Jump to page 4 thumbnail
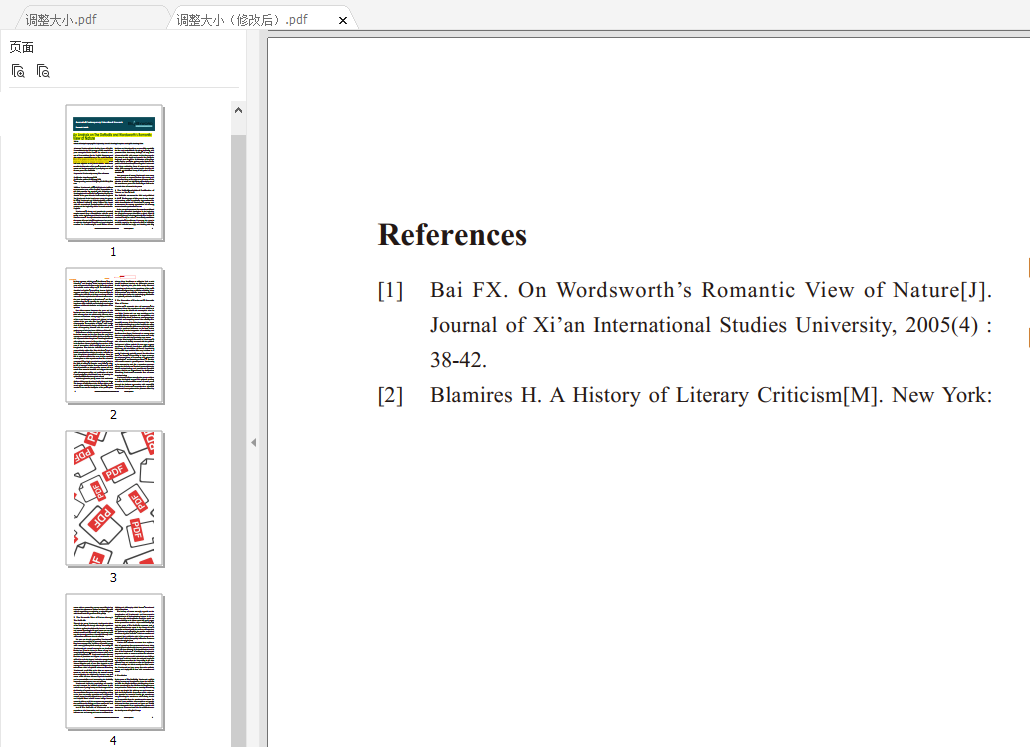Image resolution: width=1030 pixels, height=747 pixels. coord(114,661)
